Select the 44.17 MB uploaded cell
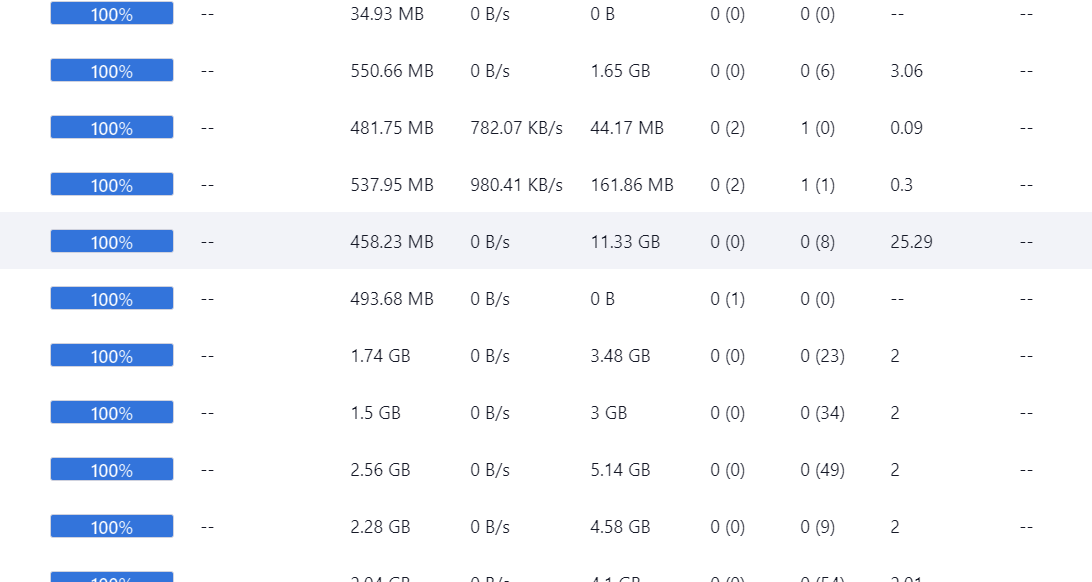Image resolution: width=1092 pixels, height=582 pixels. click(627, 128)
